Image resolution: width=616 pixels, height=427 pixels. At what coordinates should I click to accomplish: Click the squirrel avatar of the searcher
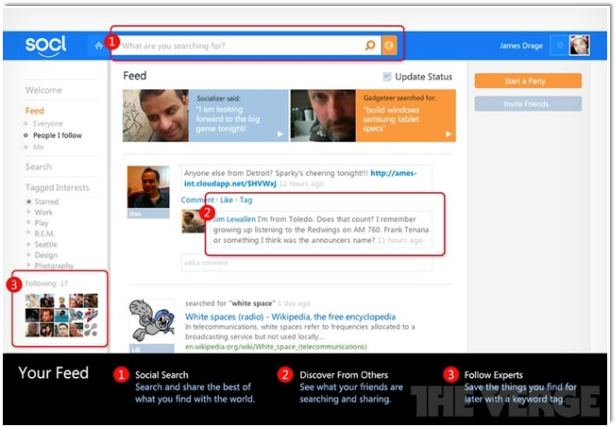point(152,321)
